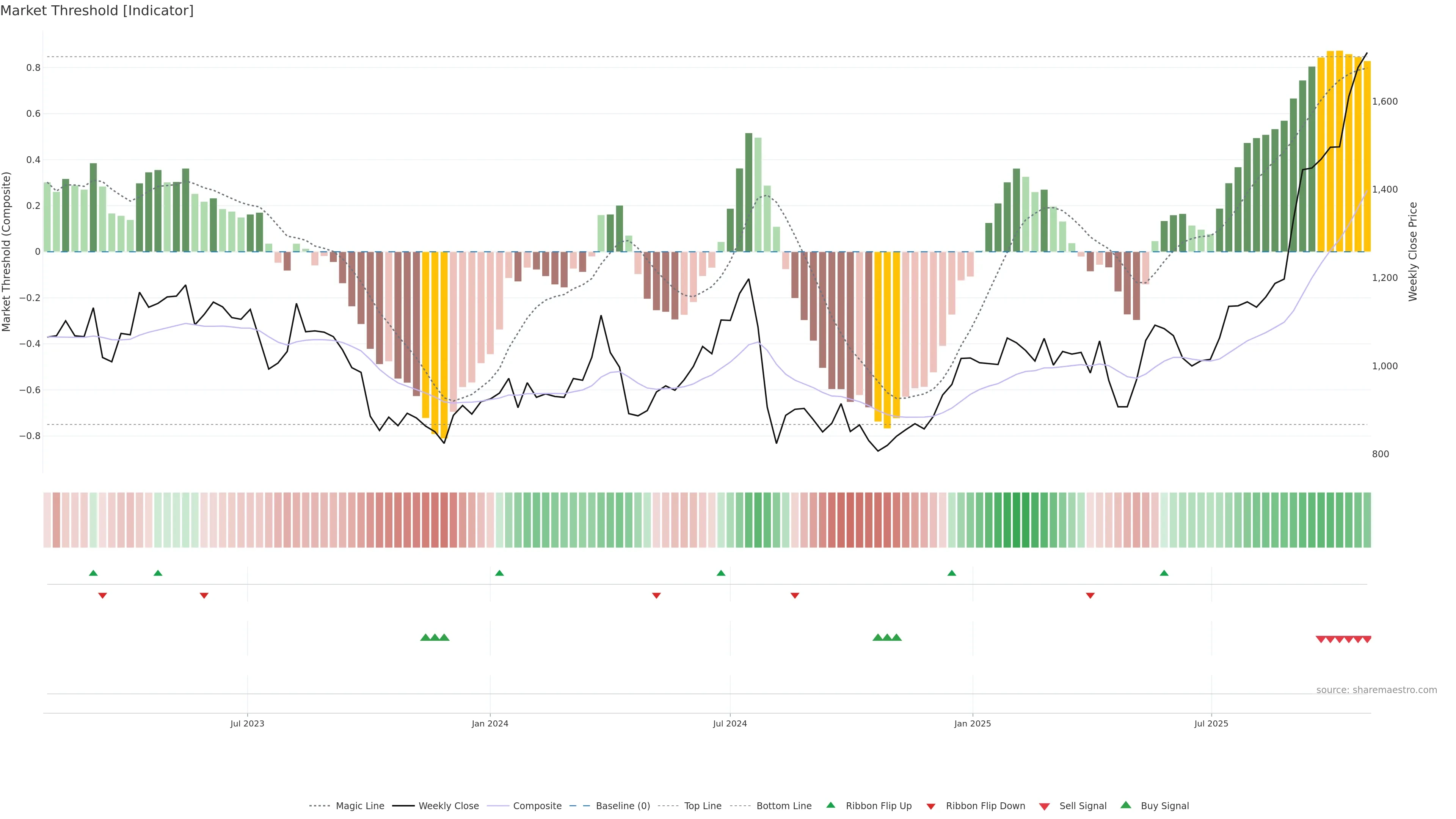Click the first green ribbon flip up marker
1456x819 pixels.
[x=93, y=573]
